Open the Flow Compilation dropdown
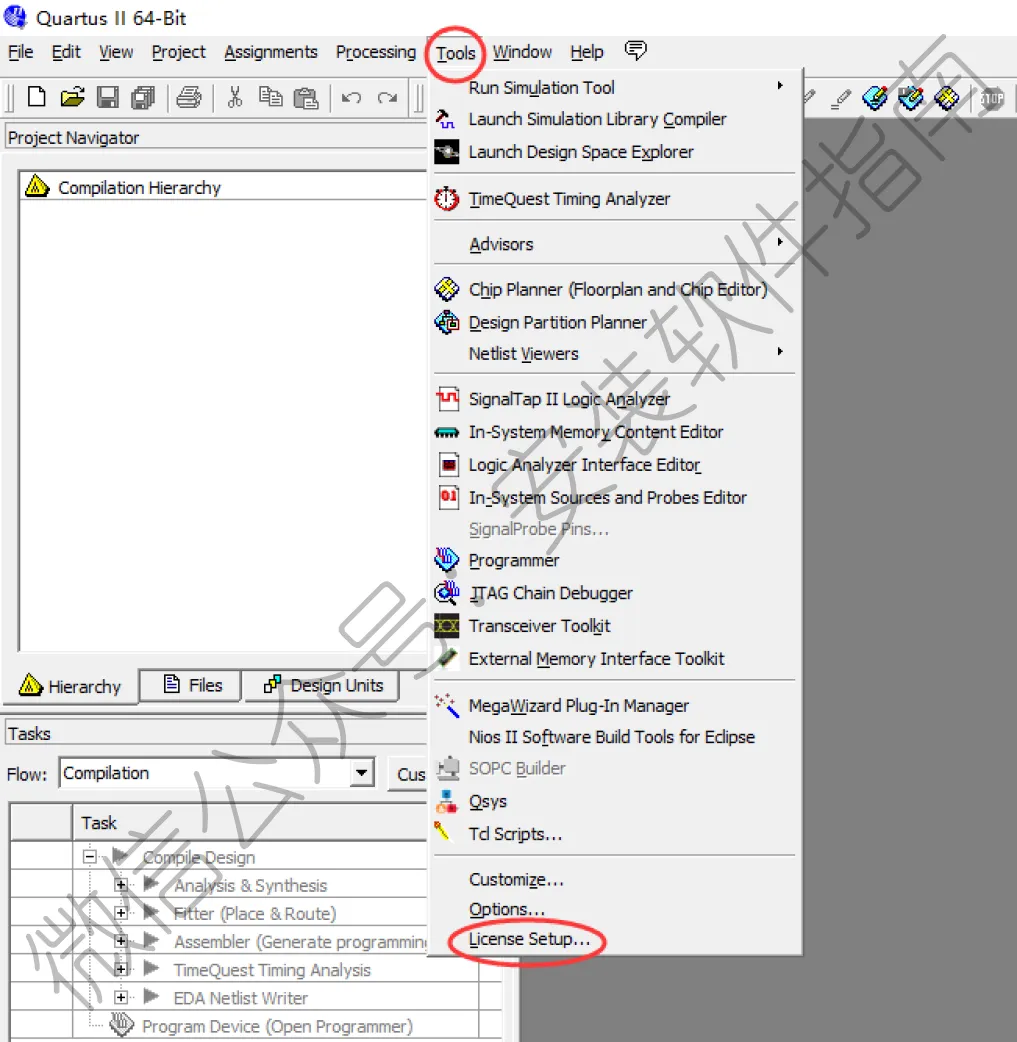This screenshot has height=1042, width=1017. [x=361, y=772]
